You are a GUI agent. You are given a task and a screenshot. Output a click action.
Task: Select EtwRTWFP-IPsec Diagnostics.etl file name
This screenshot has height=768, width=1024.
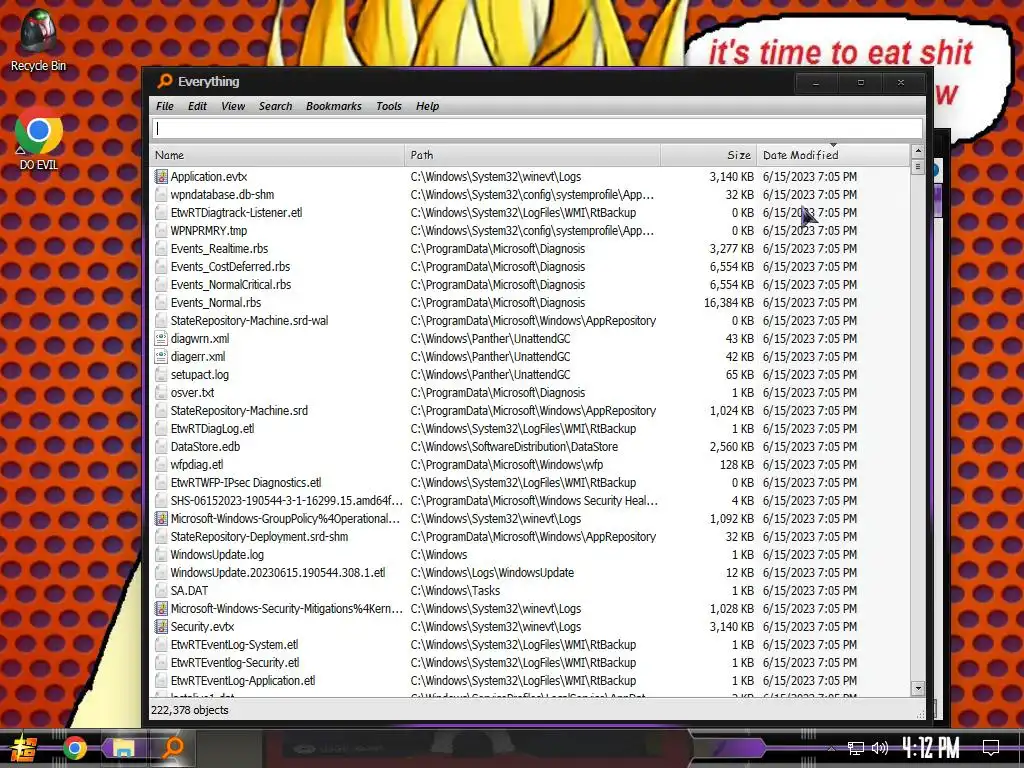[x=246, y=483]
